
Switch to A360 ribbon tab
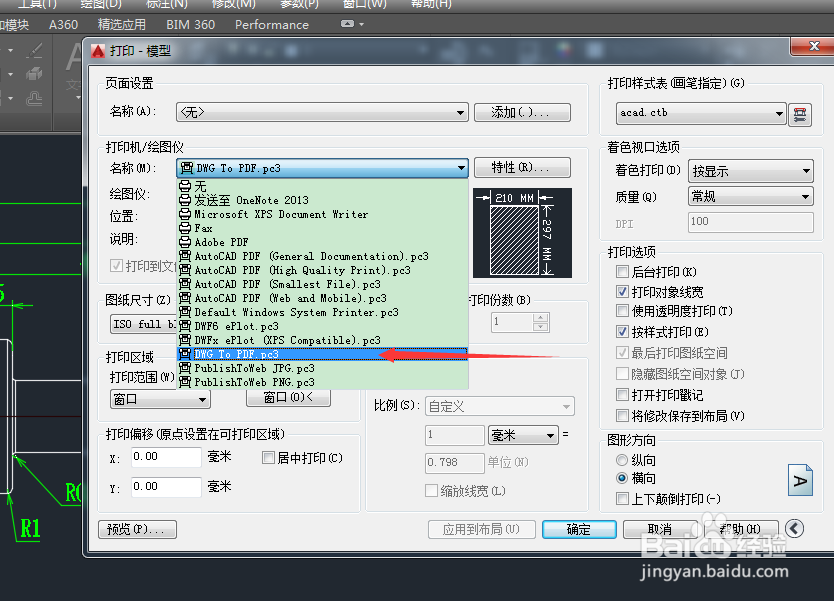(x=63, y=24)
